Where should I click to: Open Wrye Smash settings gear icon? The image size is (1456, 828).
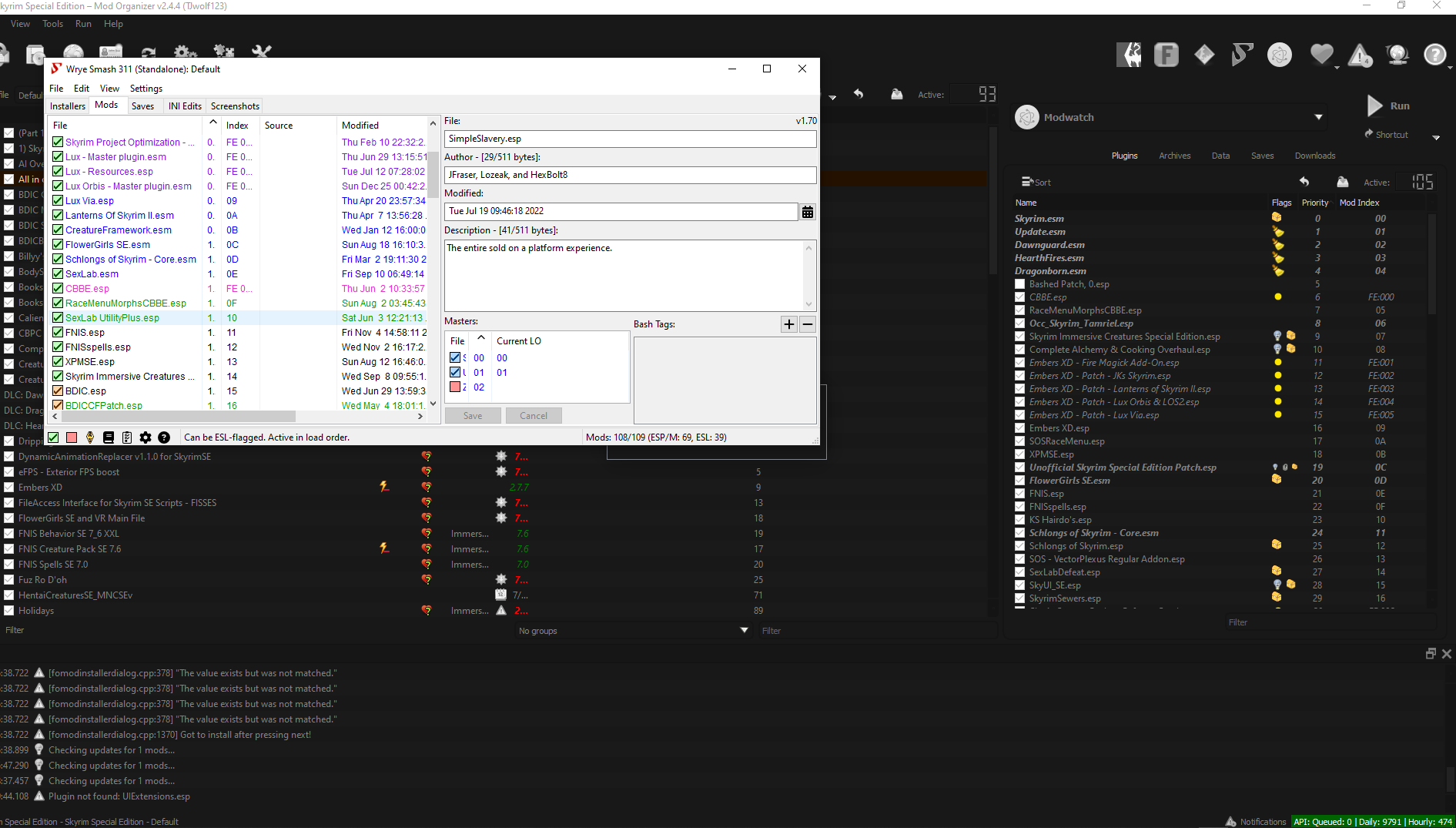[146, 437]
